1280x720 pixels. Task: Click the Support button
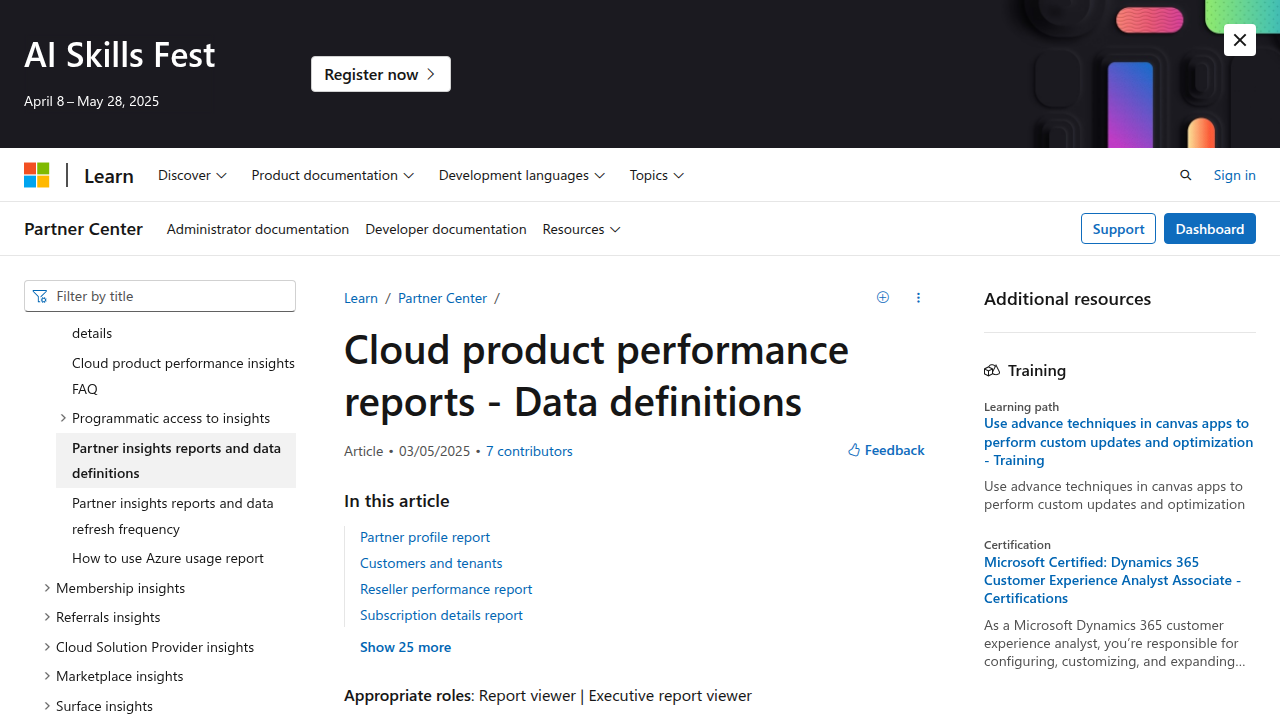tap(1118, 229)
